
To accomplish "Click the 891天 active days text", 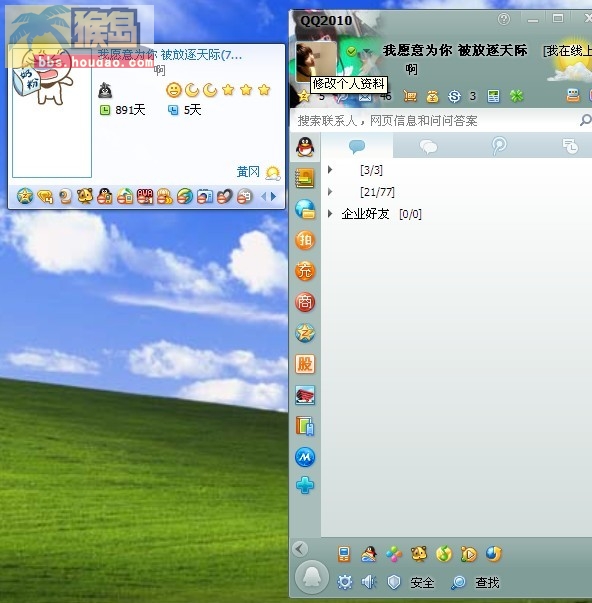I will 130,110.
